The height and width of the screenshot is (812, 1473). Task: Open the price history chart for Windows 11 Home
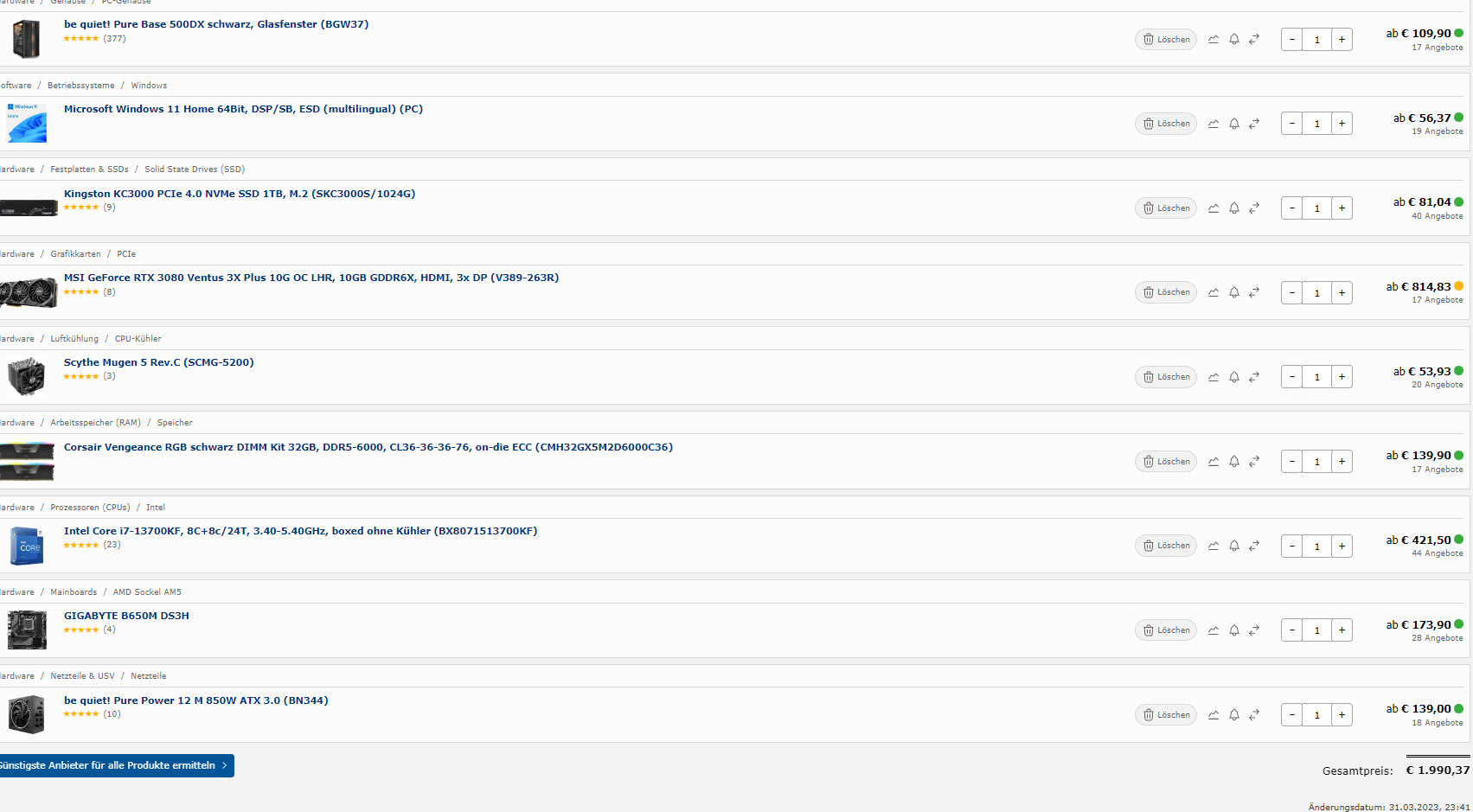click(x=1214, y=123)
